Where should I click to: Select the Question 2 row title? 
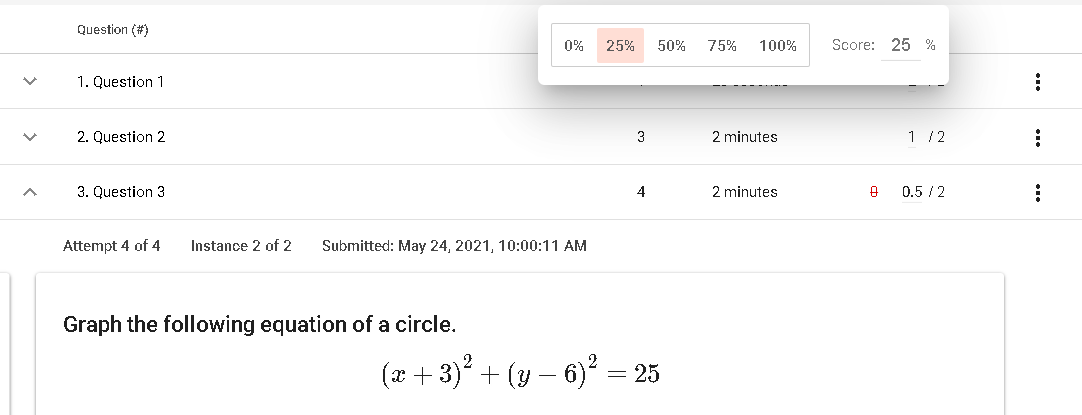(121, 137)
